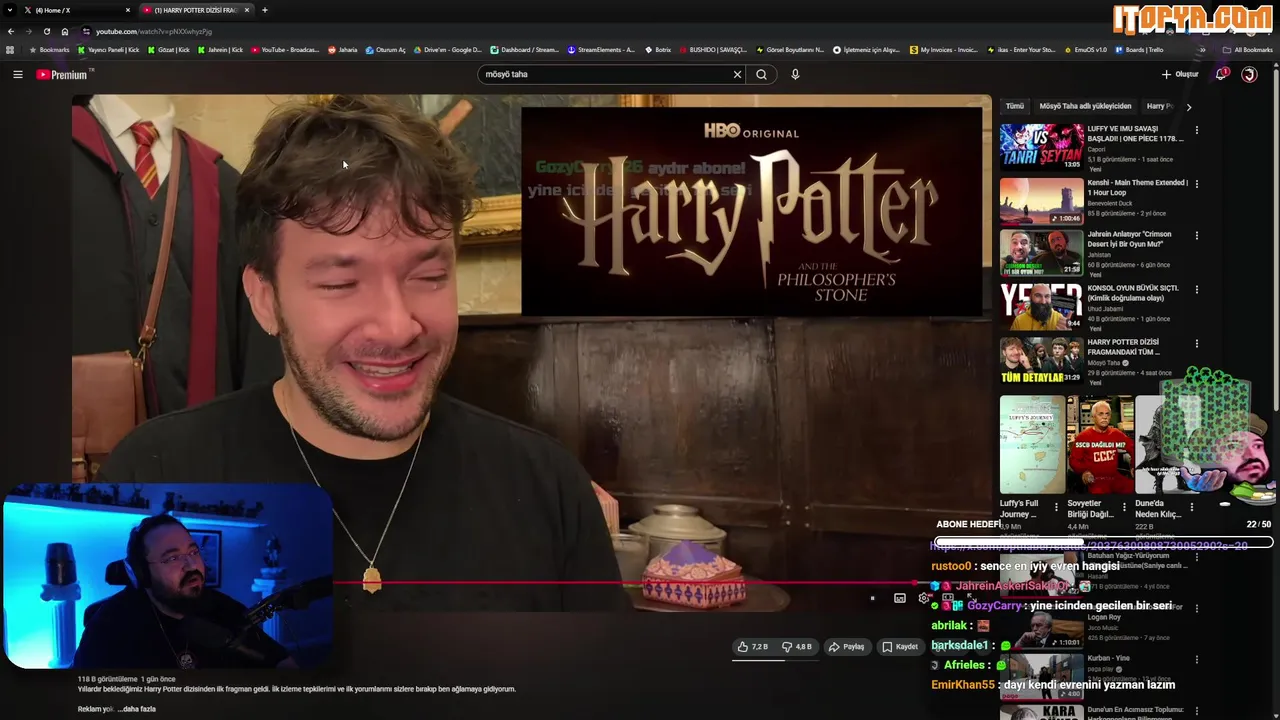Reload the current page

point(46,31)
